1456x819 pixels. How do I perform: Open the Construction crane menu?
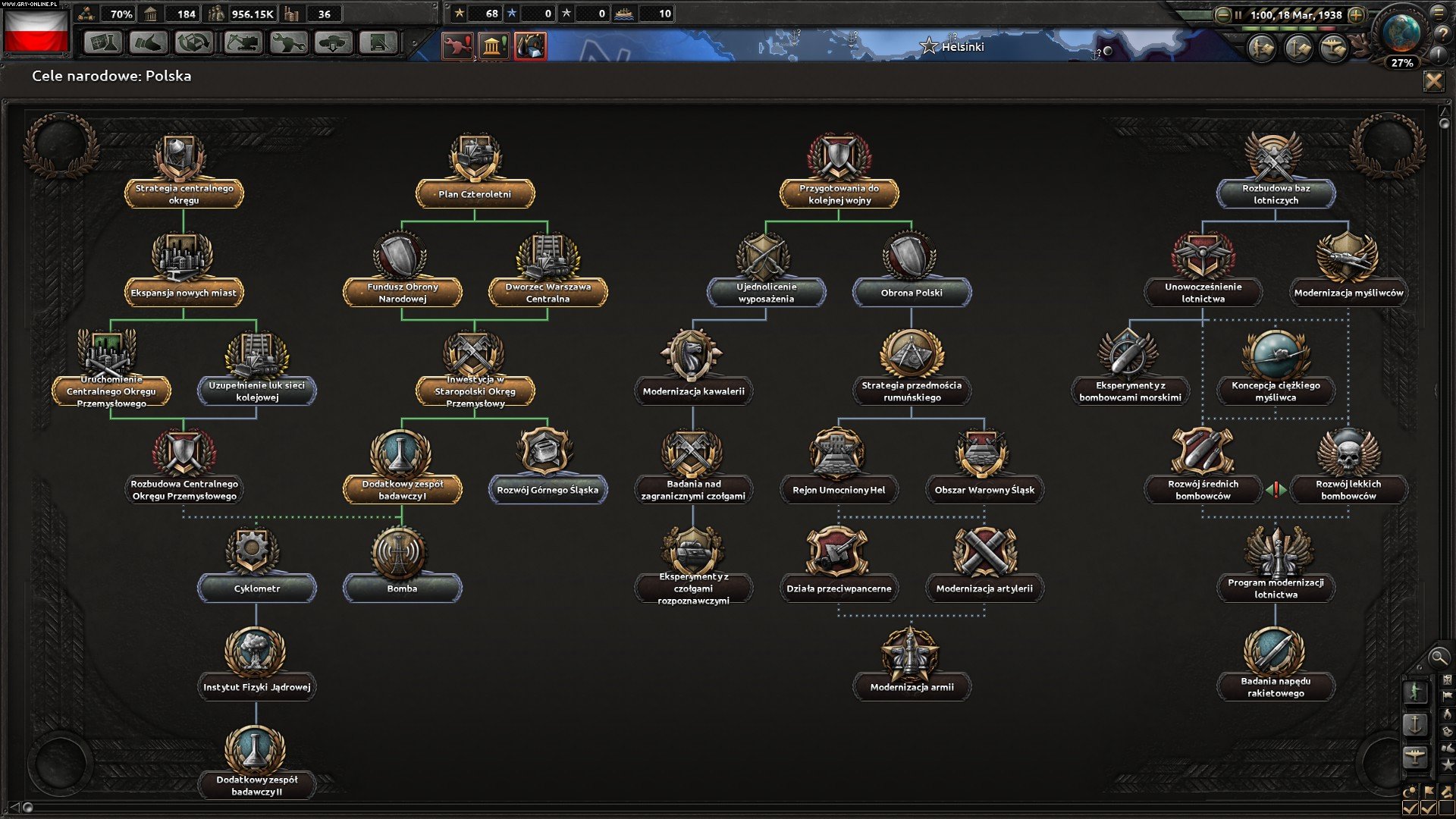click(x=243, y=42)
